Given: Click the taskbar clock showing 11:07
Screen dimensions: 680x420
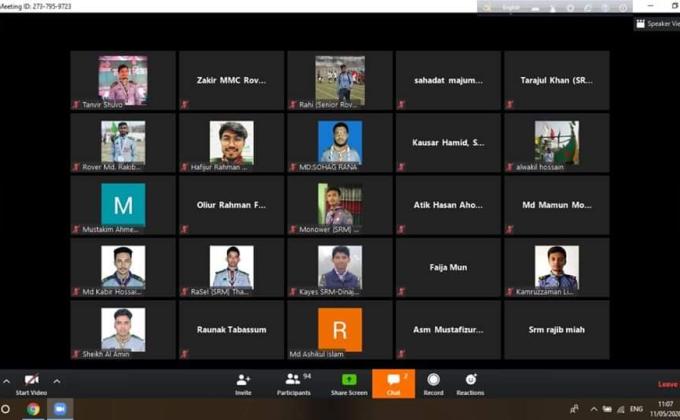Looking at the screenshot, I should pos(665,408).
